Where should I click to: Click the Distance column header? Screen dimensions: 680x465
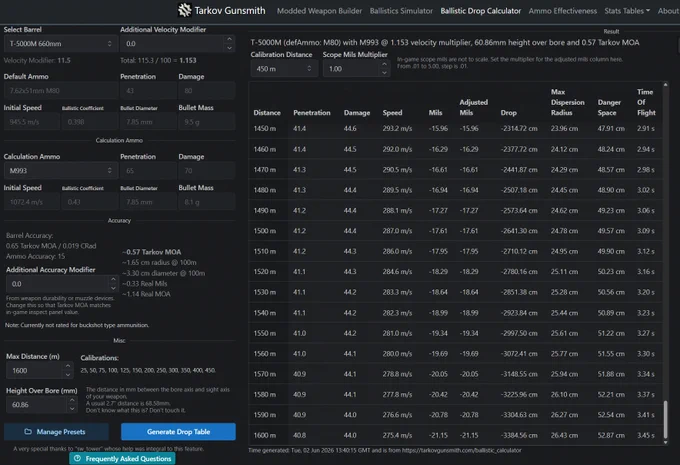[267, 113]
